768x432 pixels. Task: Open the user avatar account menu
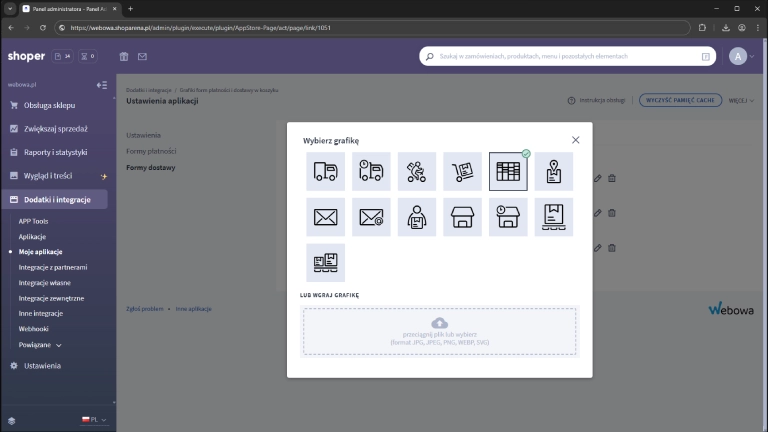point(738,57)
